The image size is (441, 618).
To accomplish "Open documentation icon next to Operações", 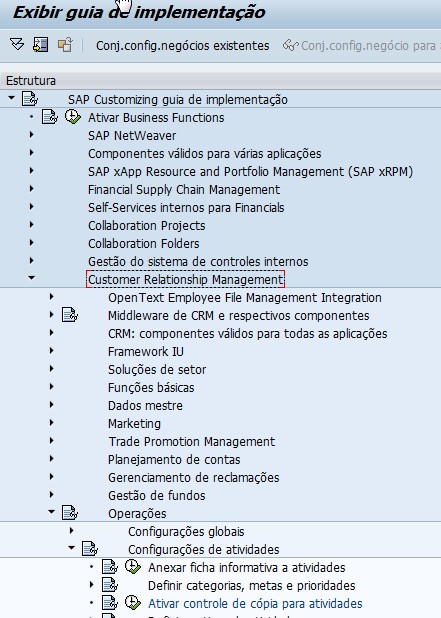I will tap(70, 513).
